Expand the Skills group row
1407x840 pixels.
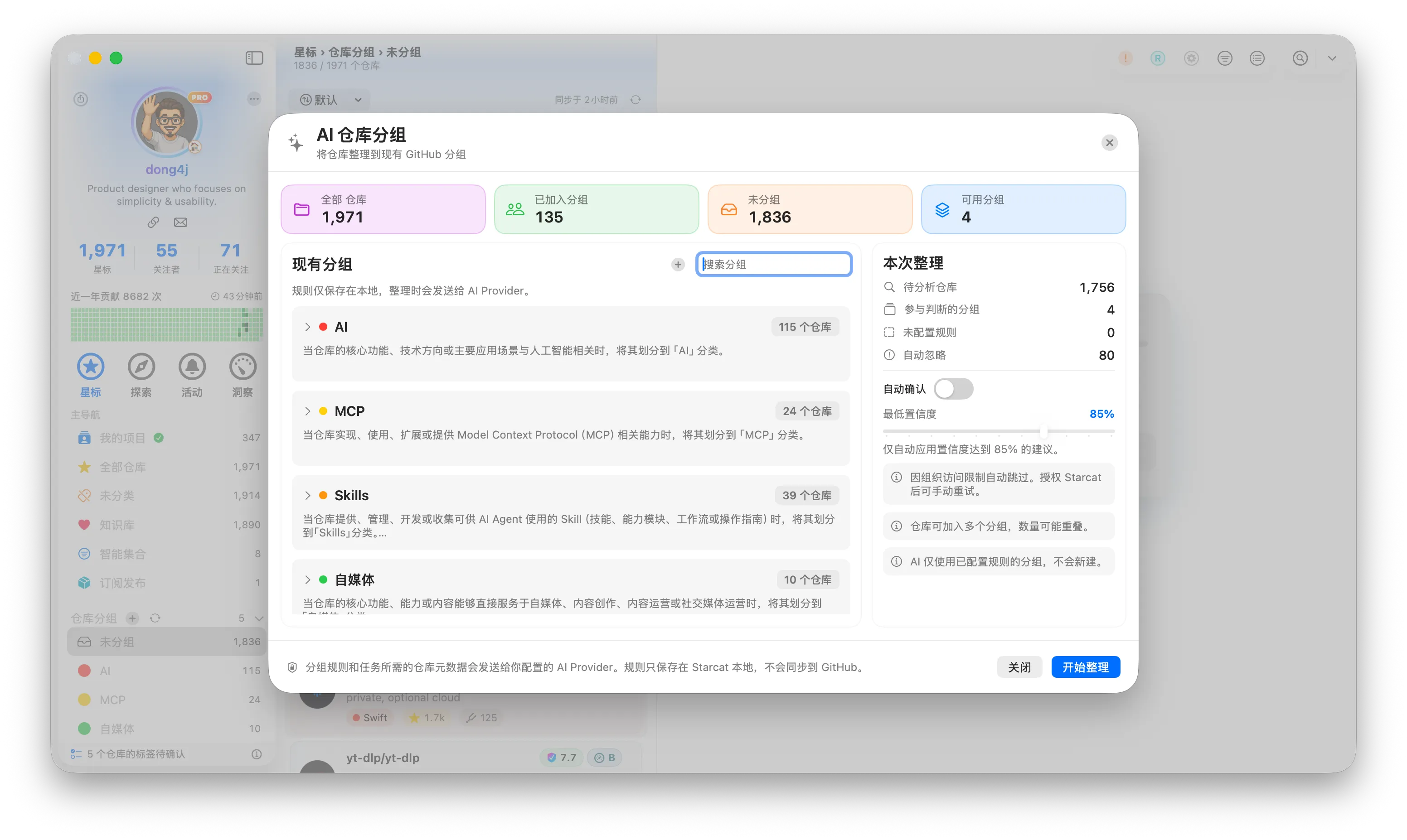tap(307, 495)
